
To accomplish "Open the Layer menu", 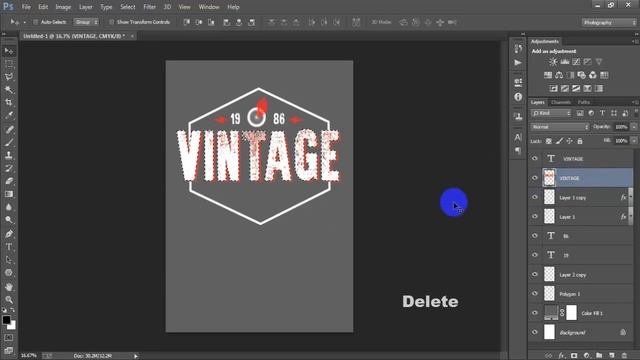I will 85,7.
